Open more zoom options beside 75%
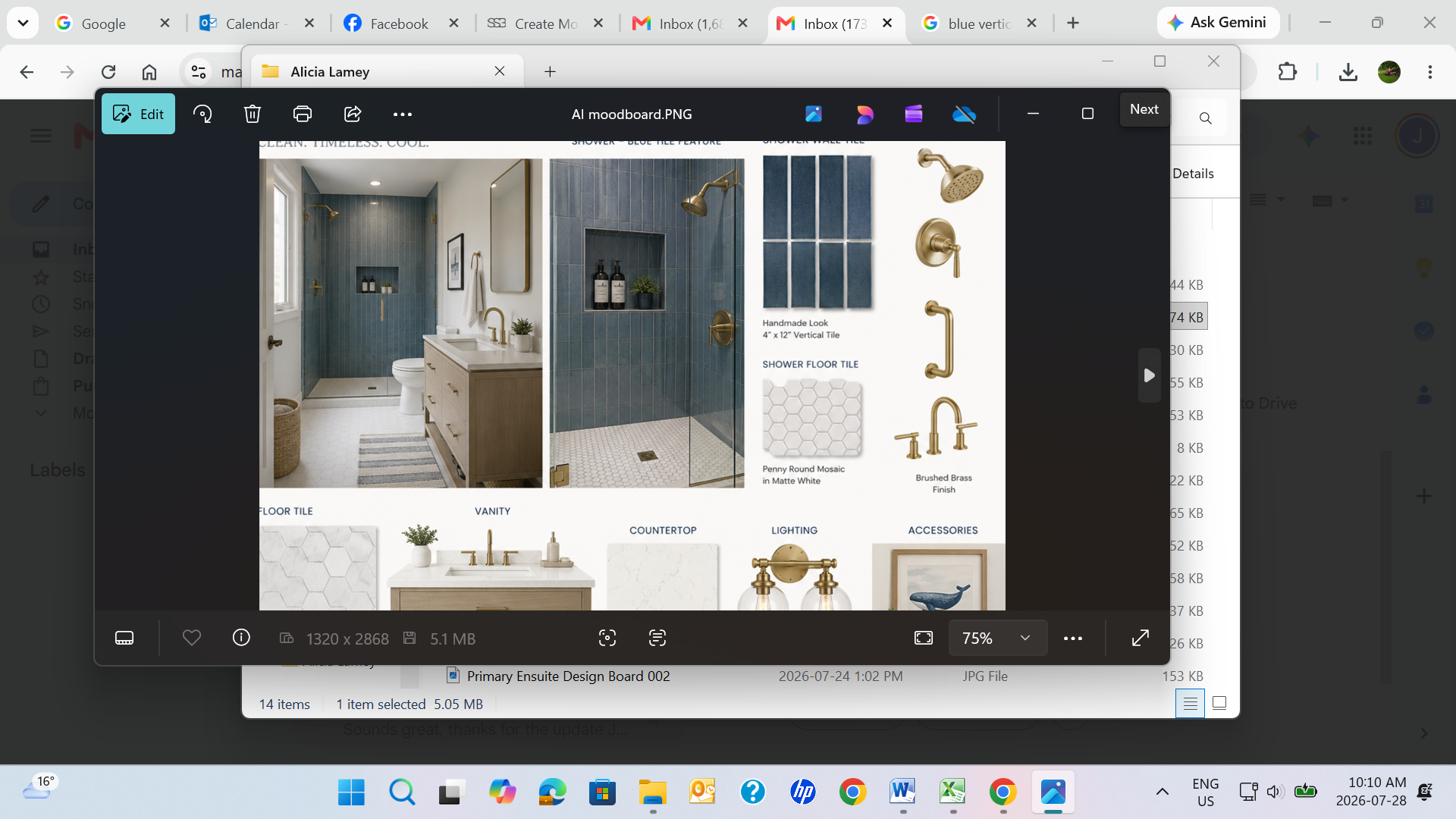This screenshot has width=1456, height=819. pos(1073,638)
